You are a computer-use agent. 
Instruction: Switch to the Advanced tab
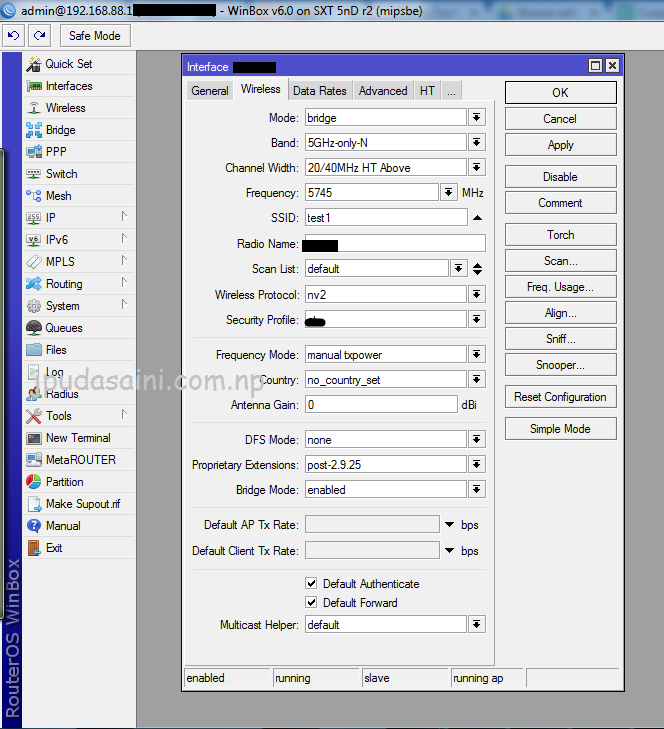383,91
